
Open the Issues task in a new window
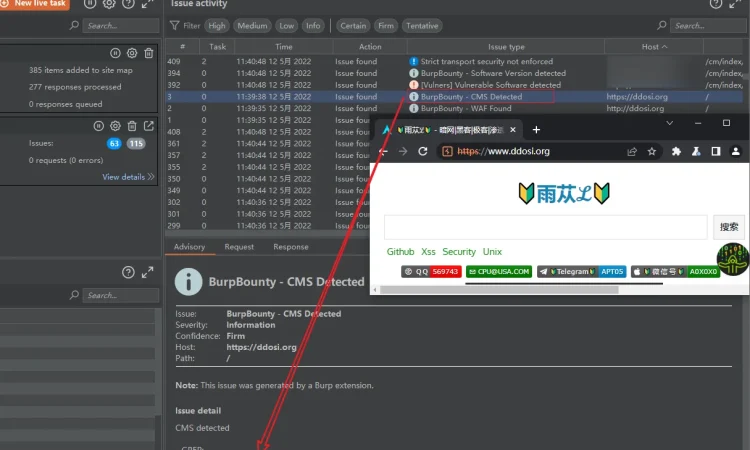click(x=149, y=126)
